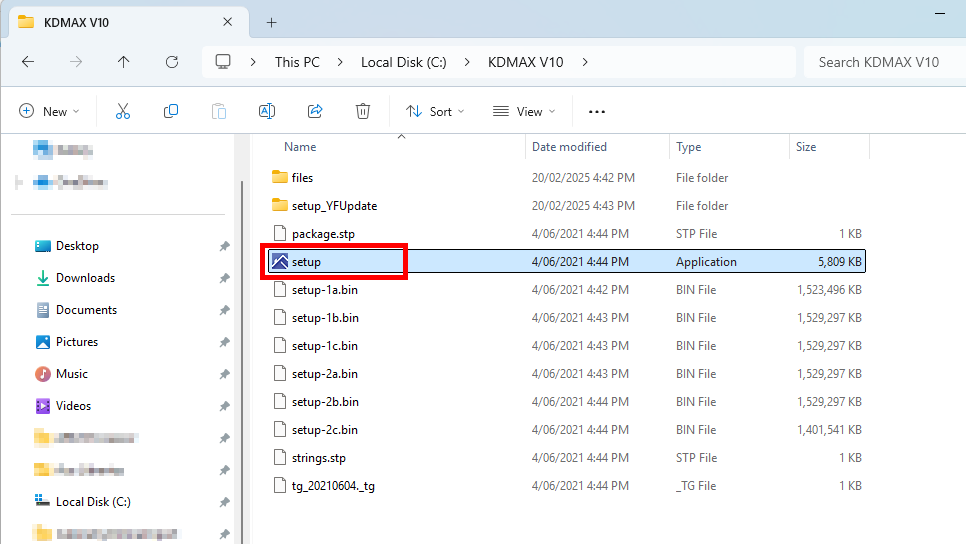This screenshot has height=544, width=966.
Task: Select the setup application file
Action: pos(567,261)
